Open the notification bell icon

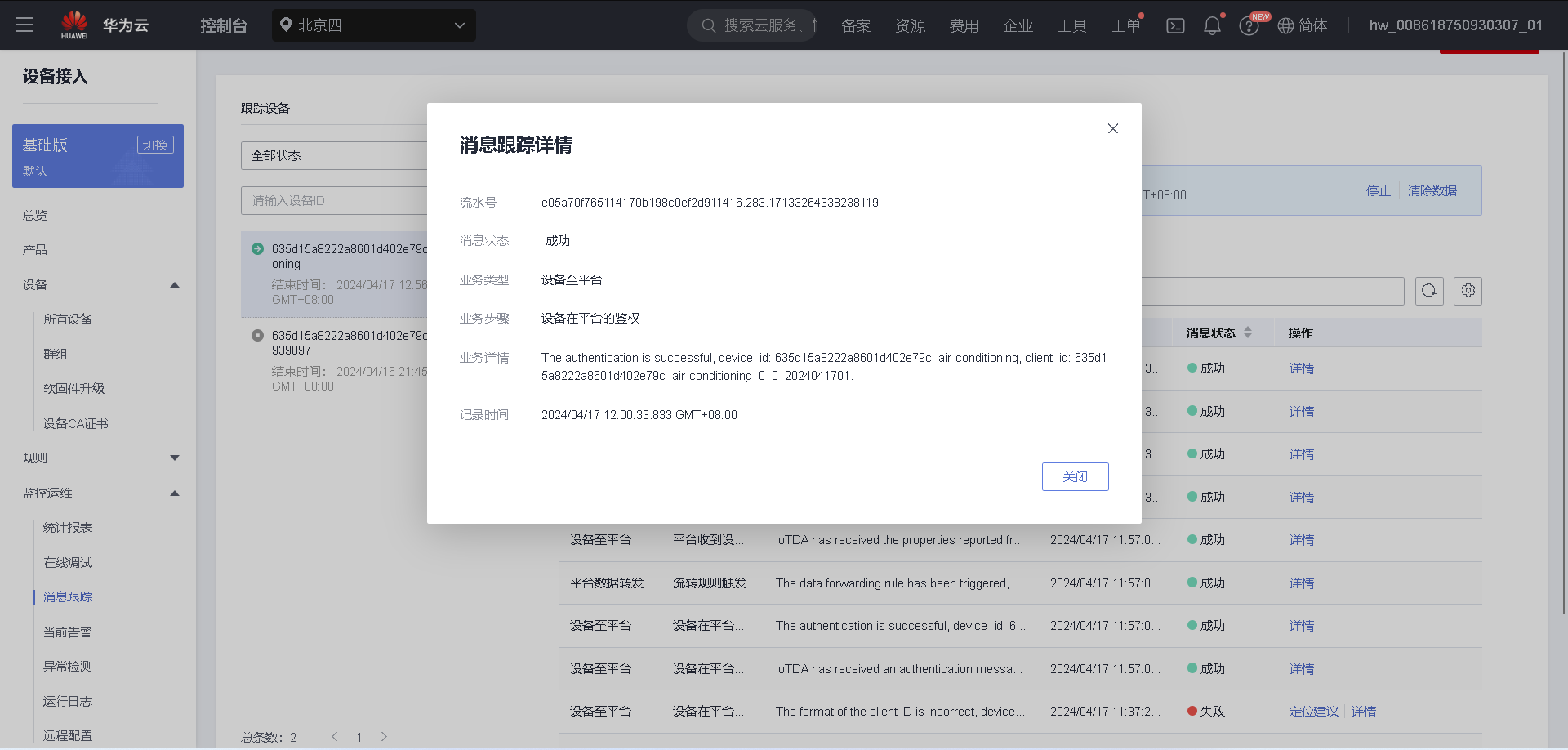point(1211,25)
